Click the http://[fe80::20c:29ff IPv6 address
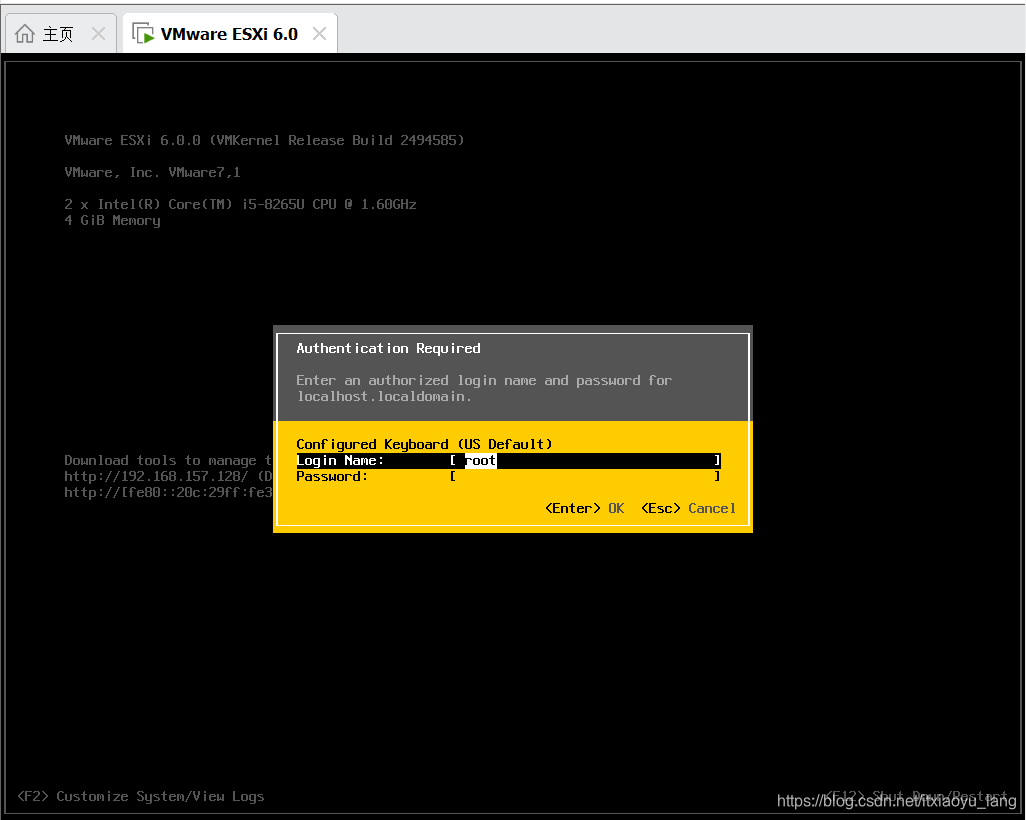 click(x=168, y=492)
